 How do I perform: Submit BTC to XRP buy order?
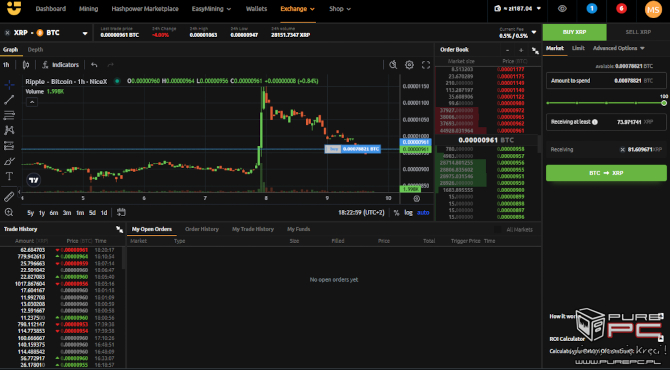(x=606, y=173)
